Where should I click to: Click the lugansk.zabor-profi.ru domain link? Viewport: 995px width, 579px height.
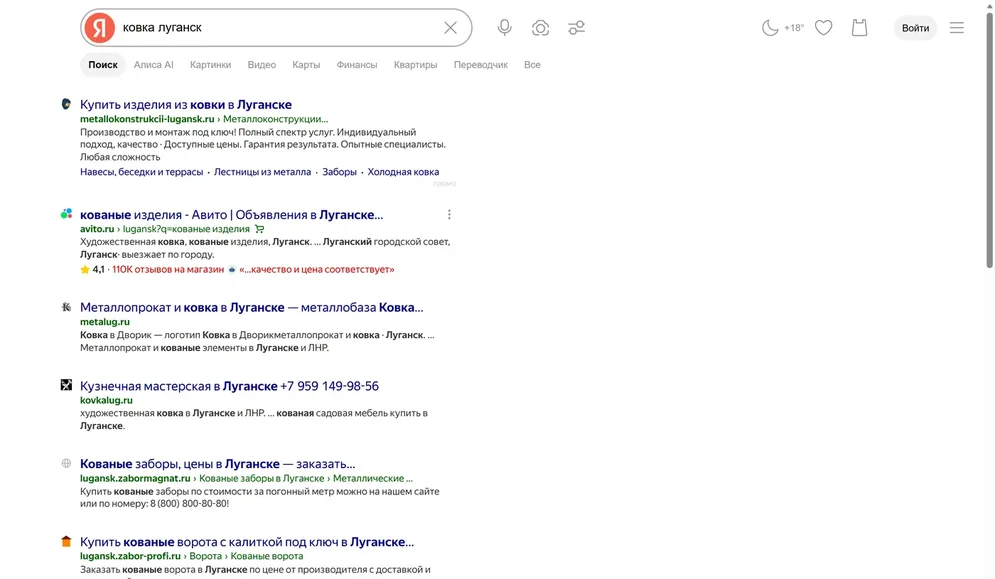coord(131,556)
